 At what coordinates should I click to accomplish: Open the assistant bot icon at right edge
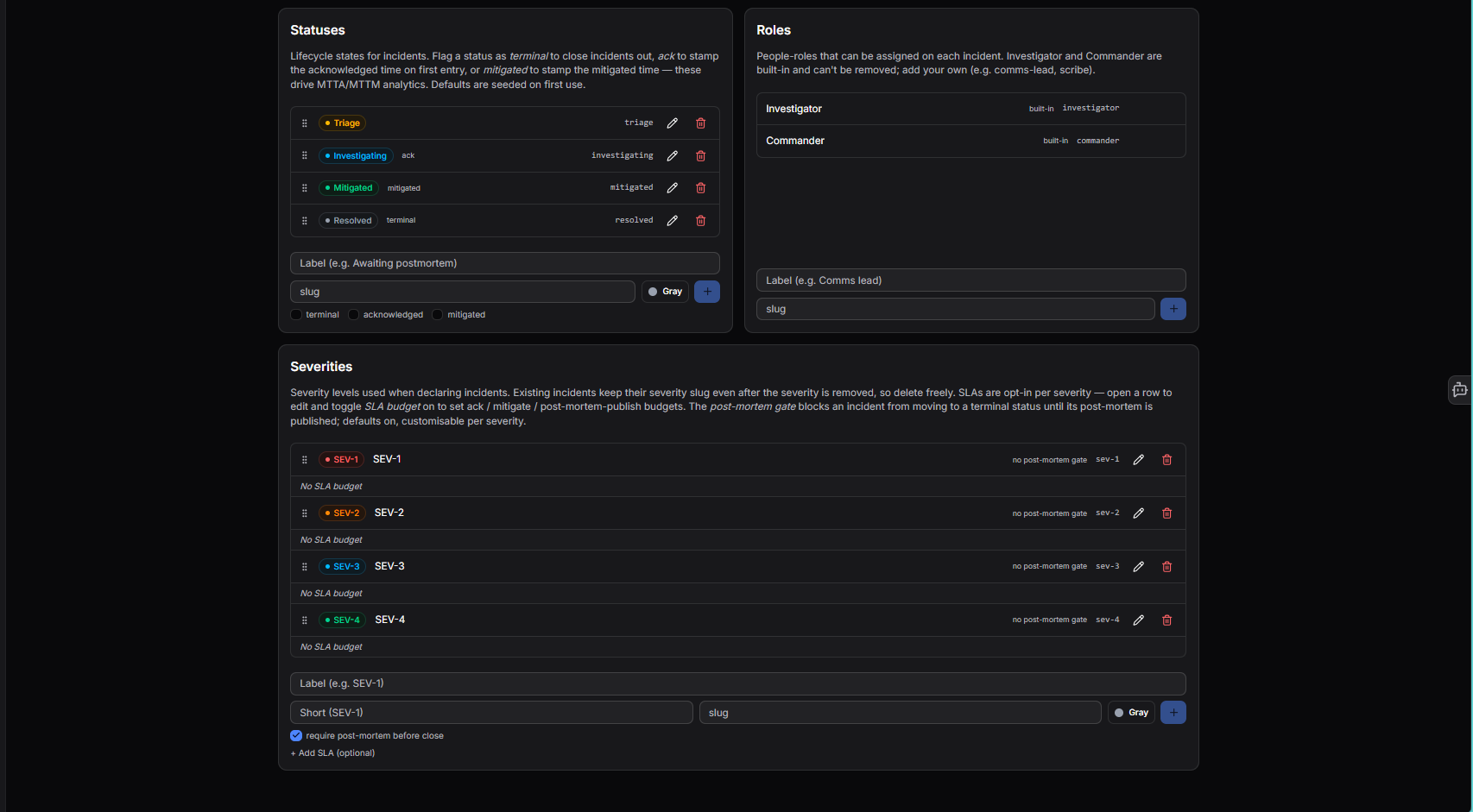tap(1459, 390)
